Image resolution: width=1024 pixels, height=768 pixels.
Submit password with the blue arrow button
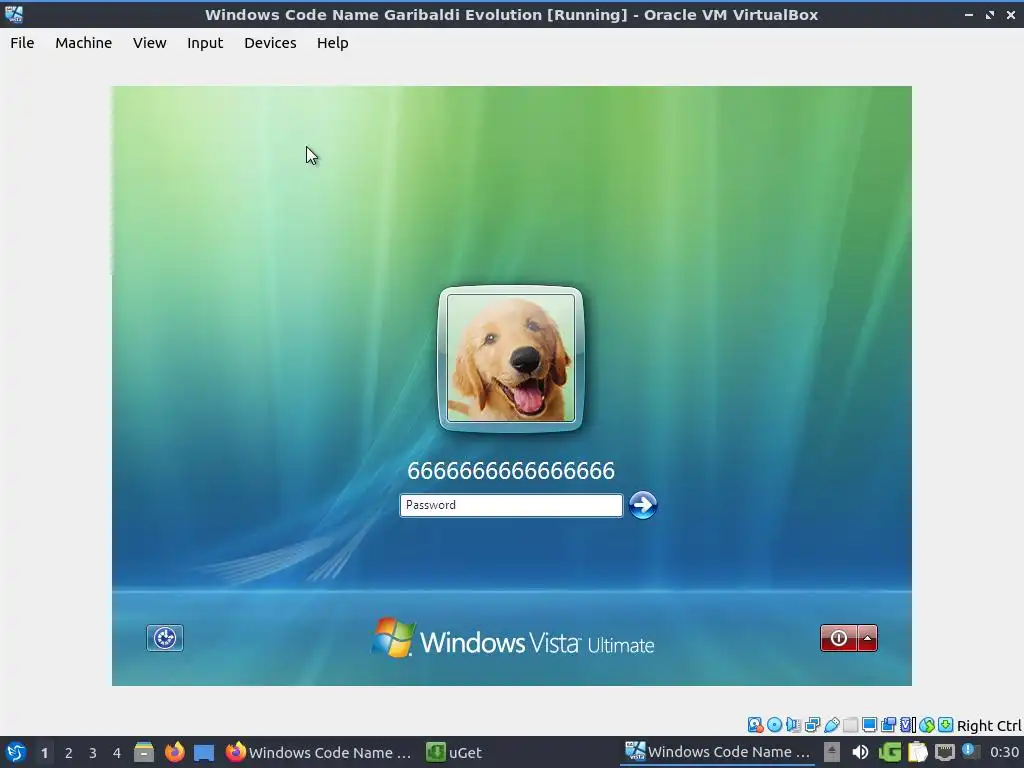pos(643,505)
